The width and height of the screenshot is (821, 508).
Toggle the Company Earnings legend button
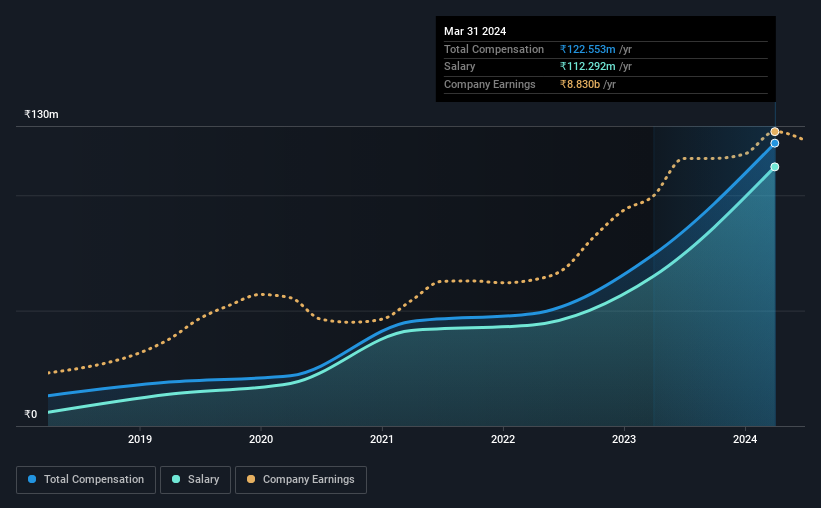coord(301,480)
